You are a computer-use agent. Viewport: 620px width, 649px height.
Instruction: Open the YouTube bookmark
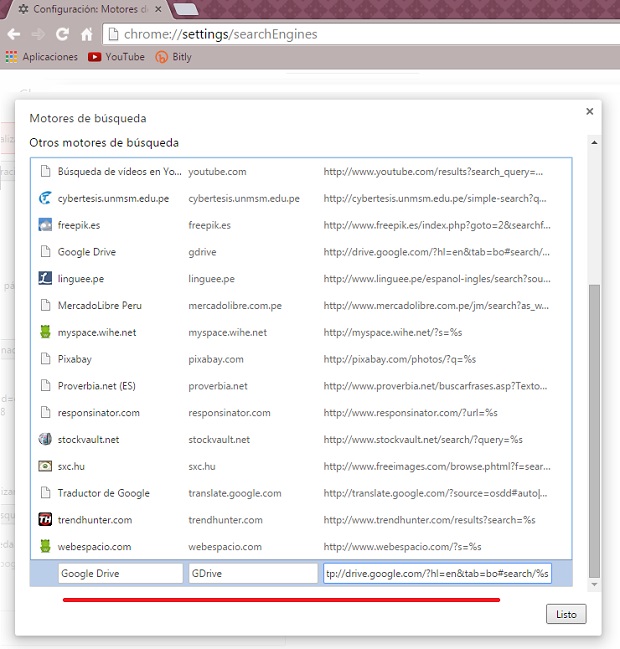(116, 57)
